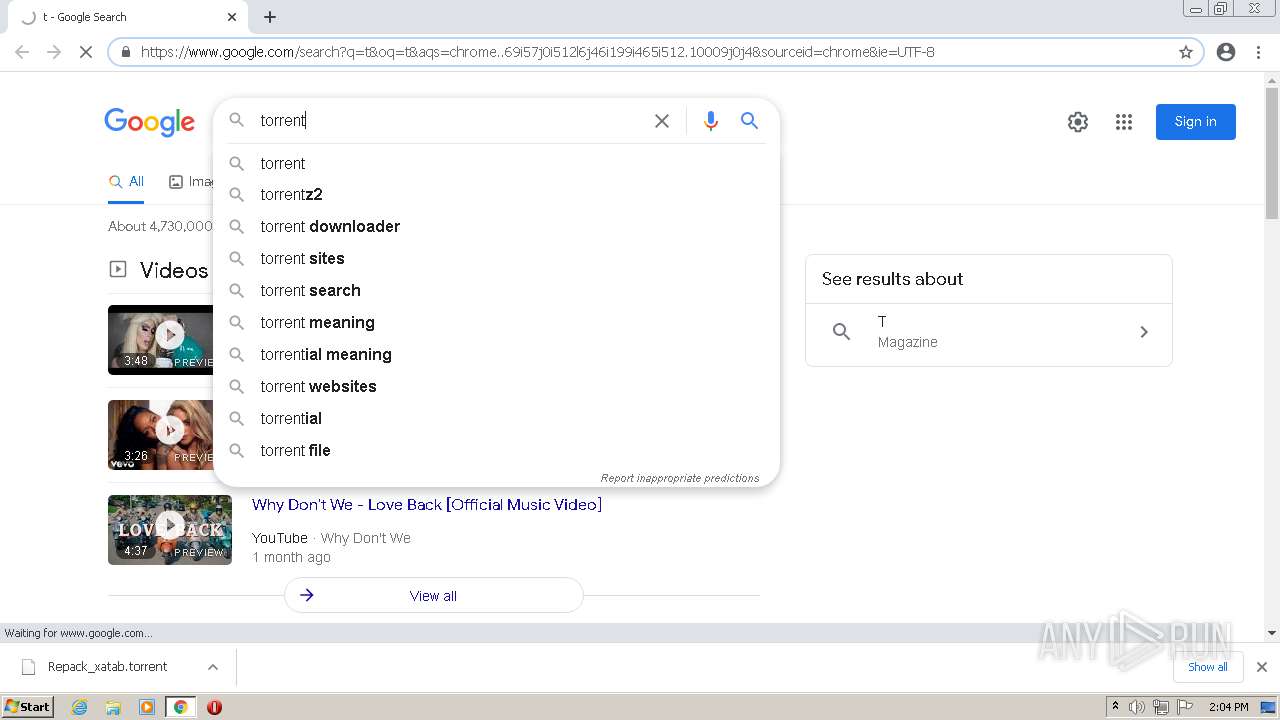Image resolution: width=1280 pixels, height=720 pixels.
Task: Start voice search with the microphone icon
Action: 711,121
